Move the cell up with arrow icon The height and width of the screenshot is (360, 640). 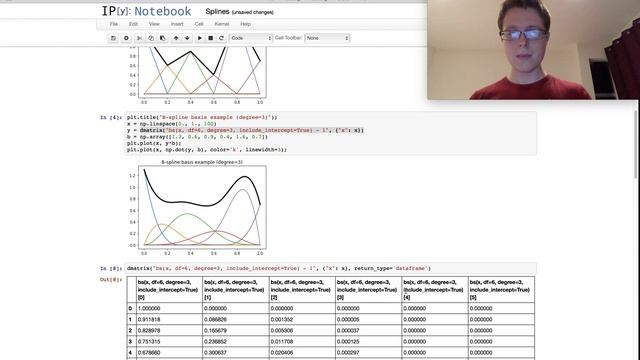pyautogui.click(x=176, y=38)
